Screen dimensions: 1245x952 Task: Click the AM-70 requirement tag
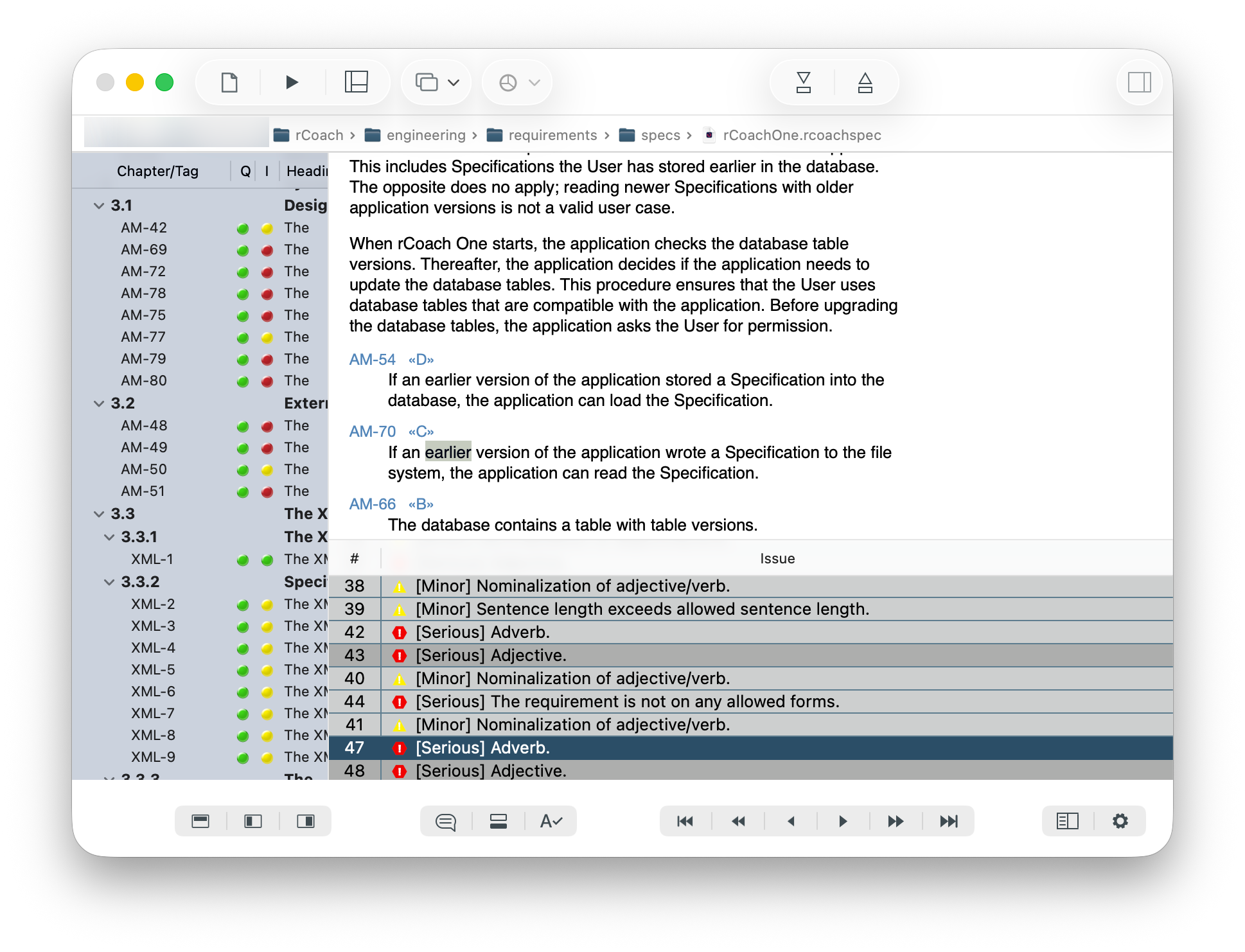click(x=373, y=432)
